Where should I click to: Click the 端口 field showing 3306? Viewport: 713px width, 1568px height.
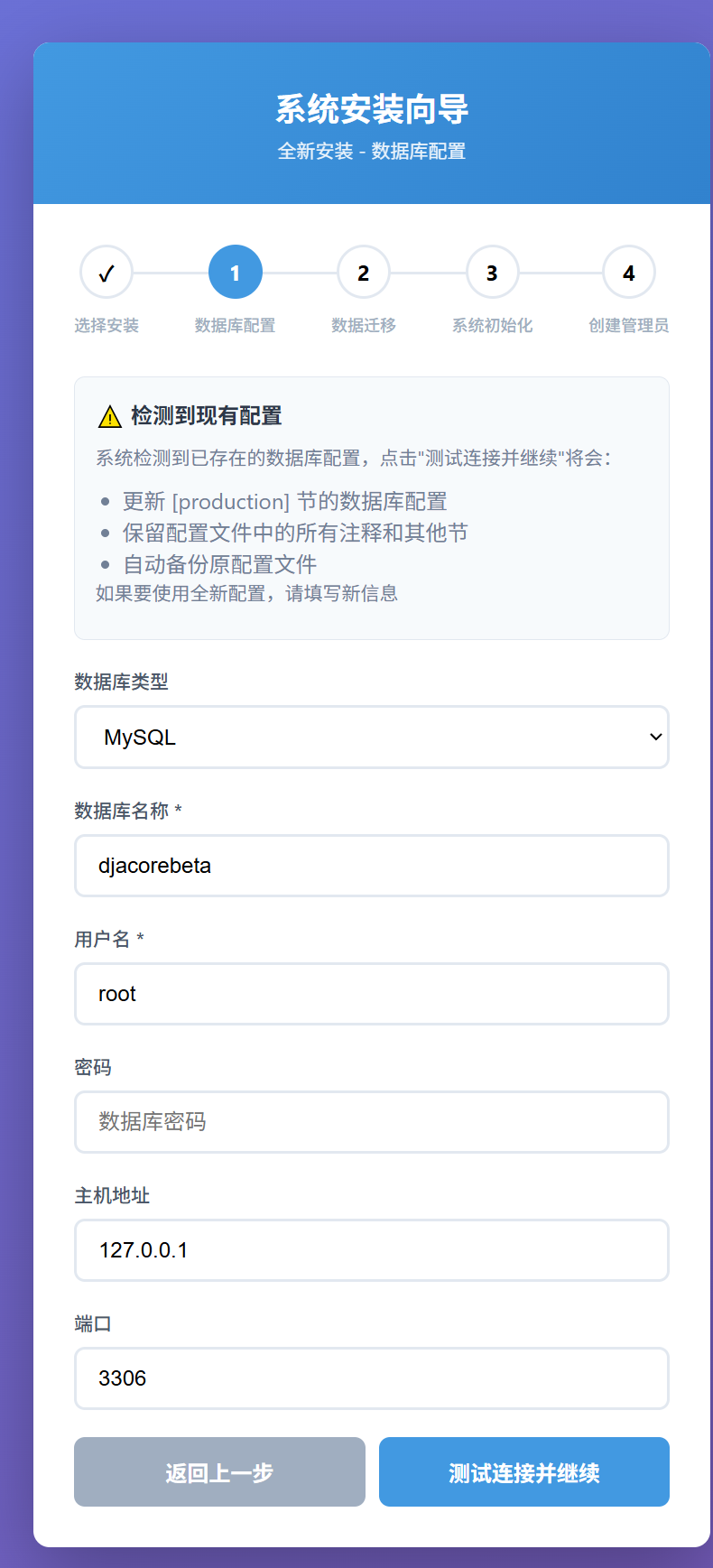click(x=371, y=1378)
